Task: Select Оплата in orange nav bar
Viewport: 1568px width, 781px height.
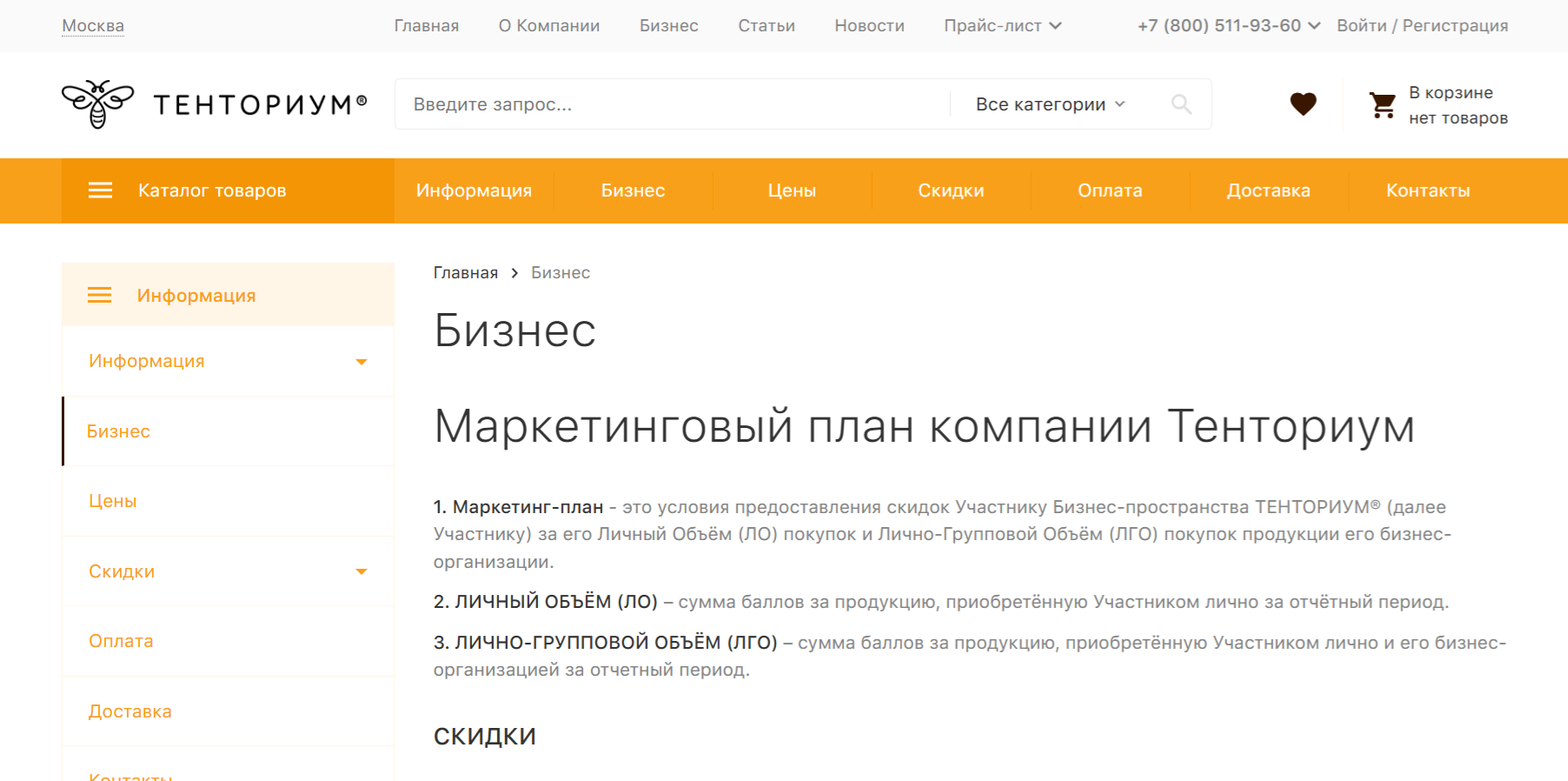Action: click(1110, 190)
